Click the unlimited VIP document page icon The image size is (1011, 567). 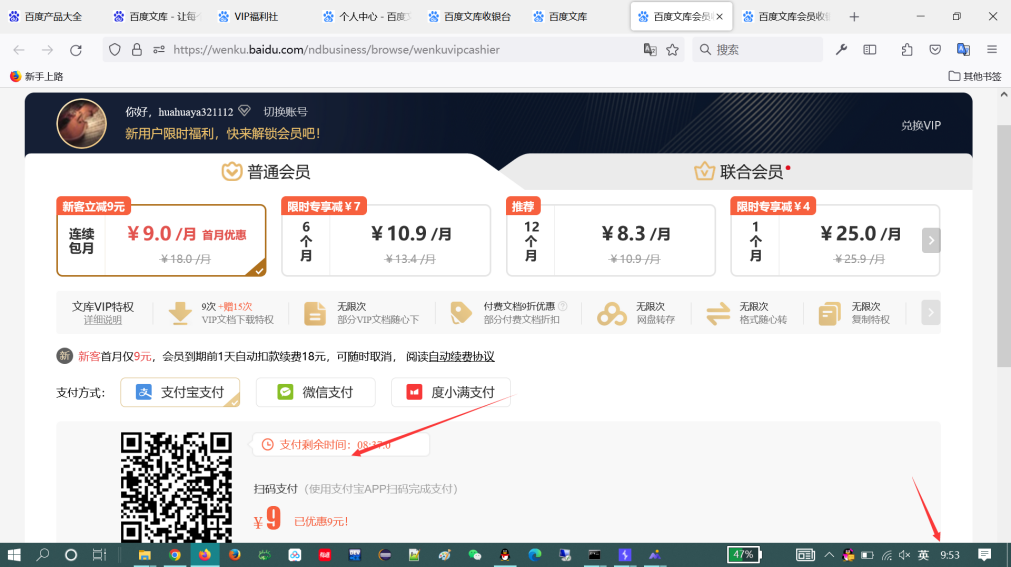pyautogui.click(x=315, y=313)
